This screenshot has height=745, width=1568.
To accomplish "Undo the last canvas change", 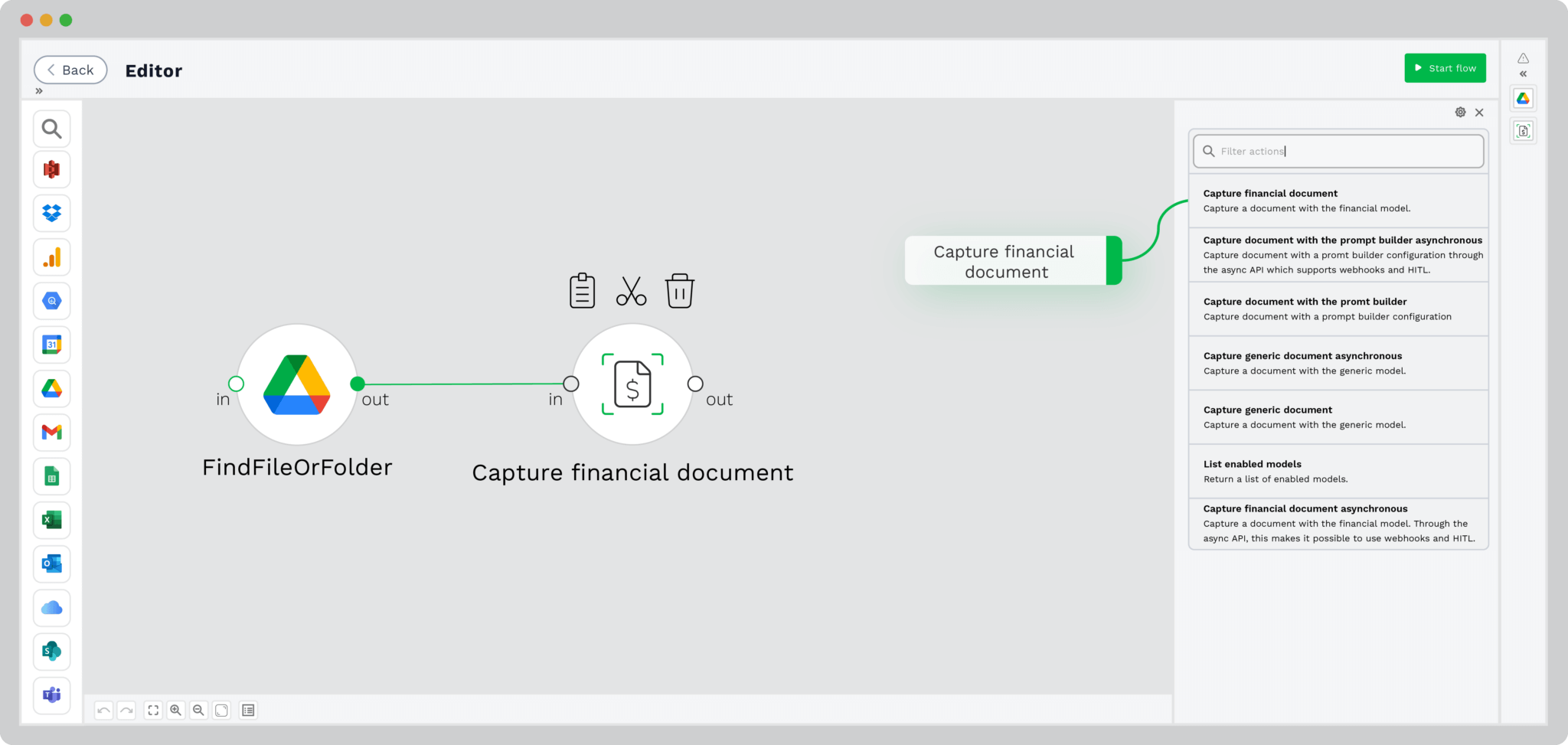I will tap(103, 710).
